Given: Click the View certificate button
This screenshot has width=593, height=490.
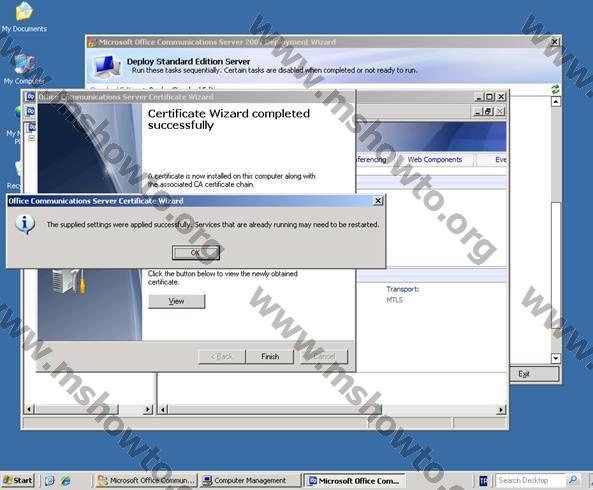Looking at the screenshot, I should point(176,301).
